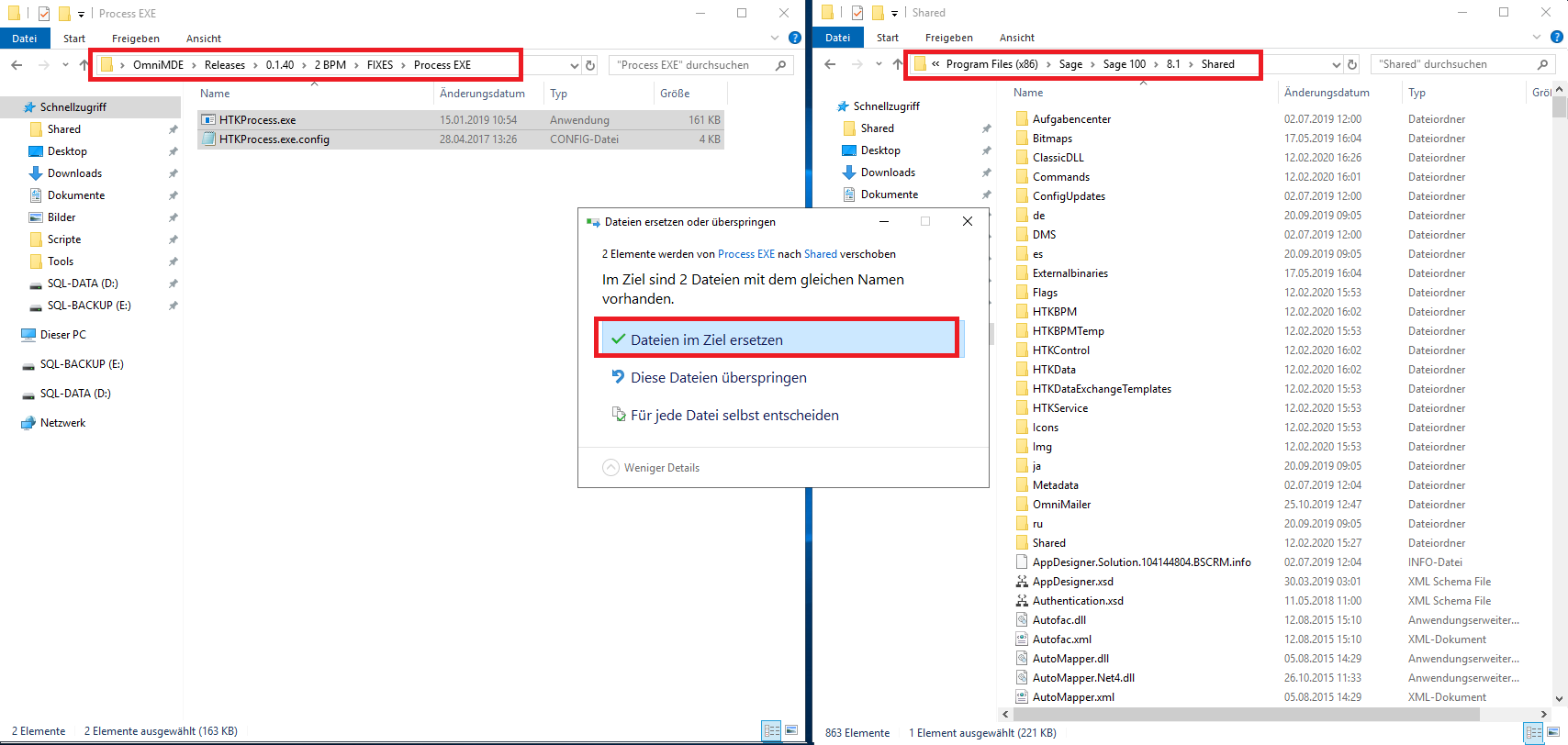1568x745 pixels.
Task: Expand ribbon in the Process EXE window
Action: coord(775,38)
